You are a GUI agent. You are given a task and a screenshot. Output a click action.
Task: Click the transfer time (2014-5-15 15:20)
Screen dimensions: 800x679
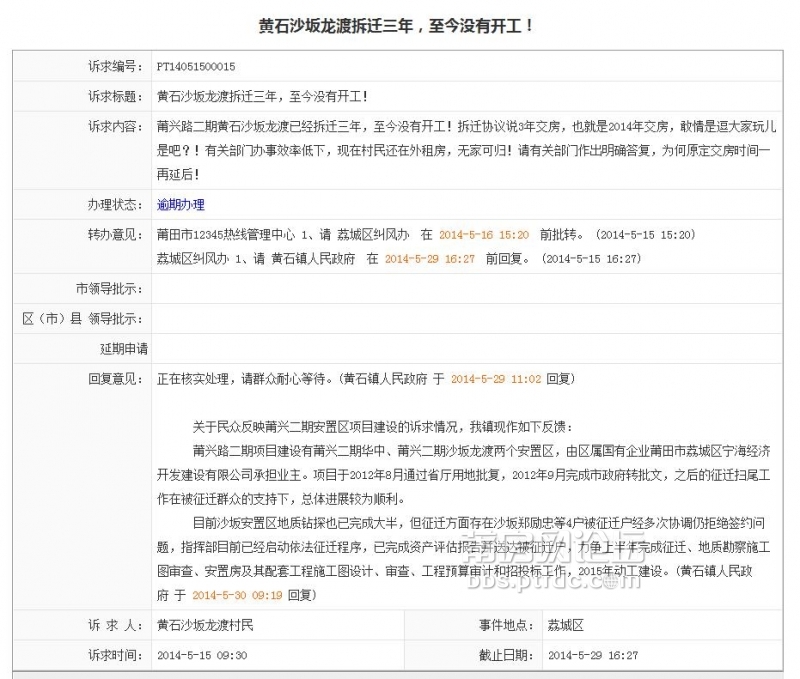645,235
